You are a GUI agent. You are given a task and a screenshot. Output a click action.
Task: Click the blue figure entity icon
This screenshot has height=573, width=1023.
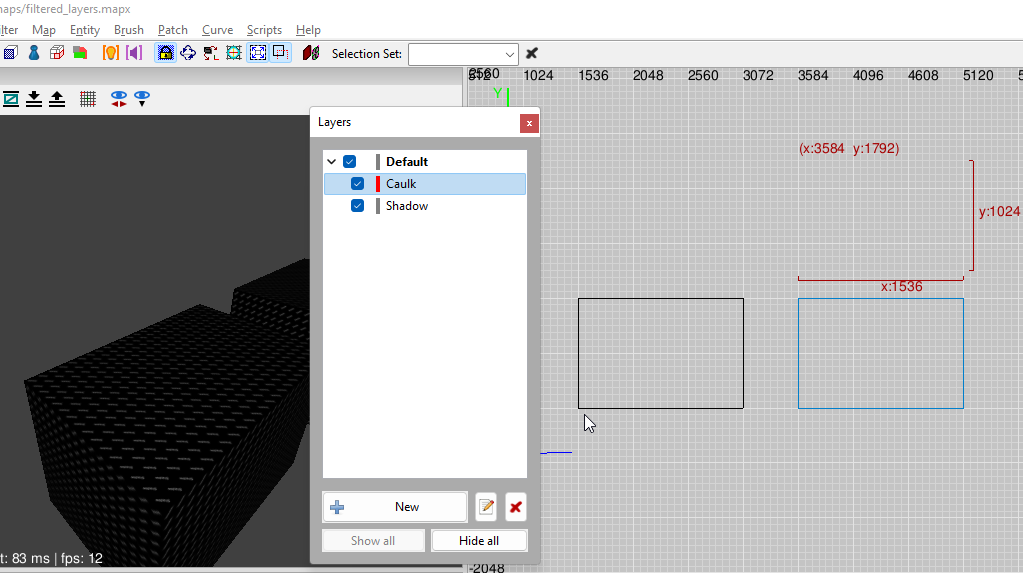click(x=34, y=53)
